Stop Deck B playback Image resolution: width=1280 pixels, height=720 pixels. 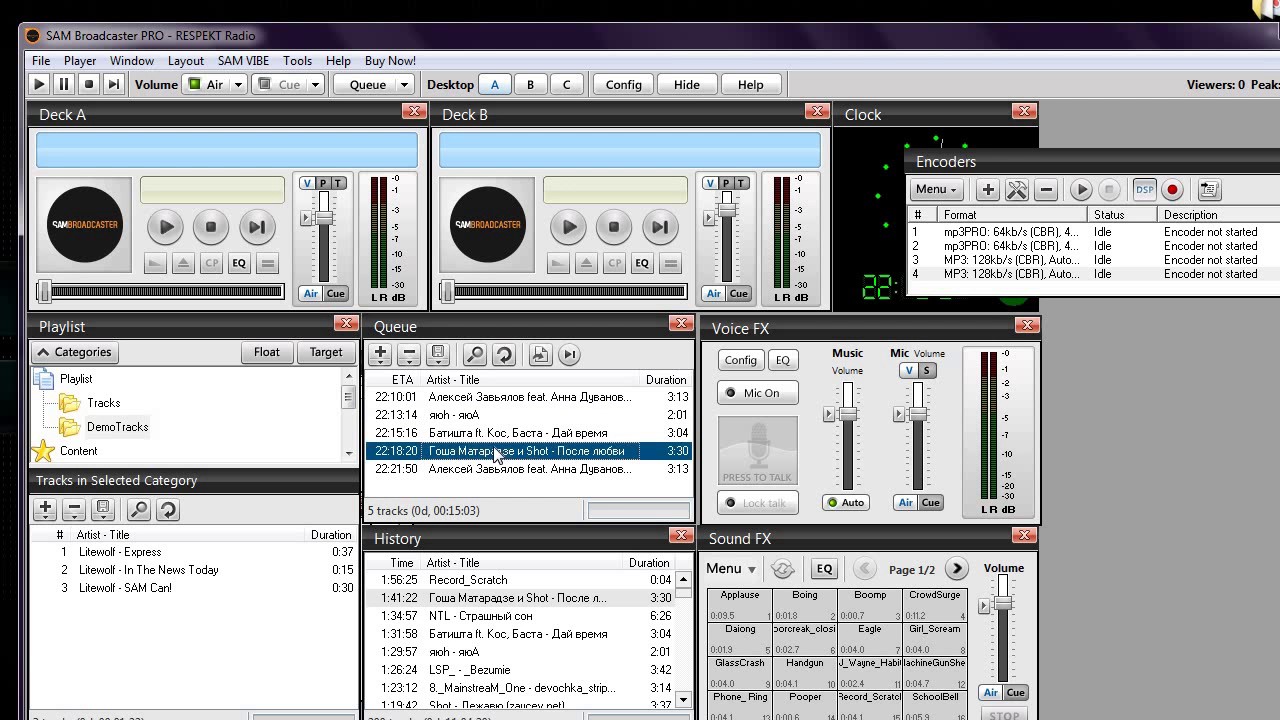[x=614, y=227]
